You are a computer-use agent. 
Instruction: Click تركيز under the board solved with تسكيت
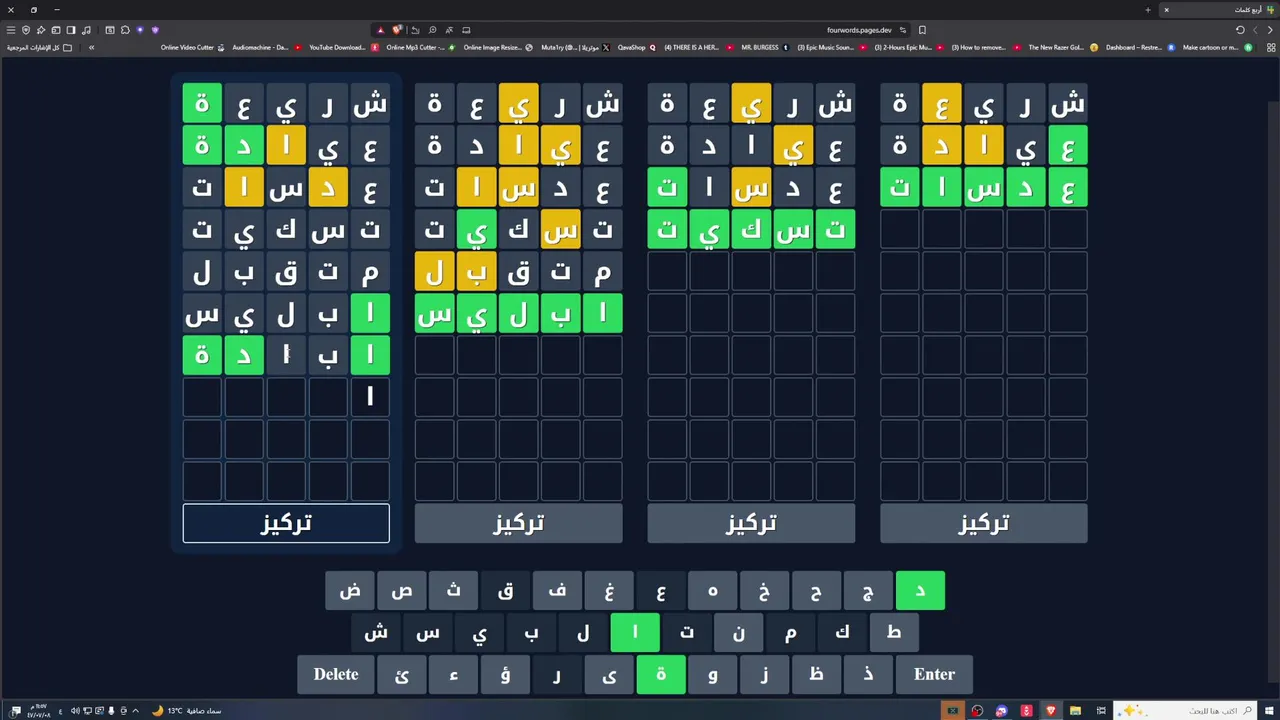click(x=751, y=523)
